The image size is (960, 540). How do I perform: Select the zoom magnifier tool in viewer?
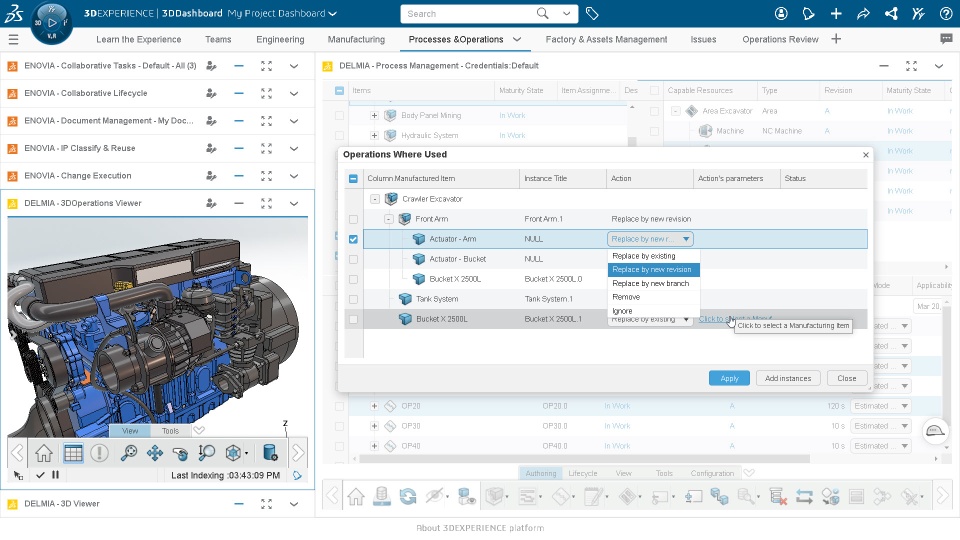click(128, 453)
